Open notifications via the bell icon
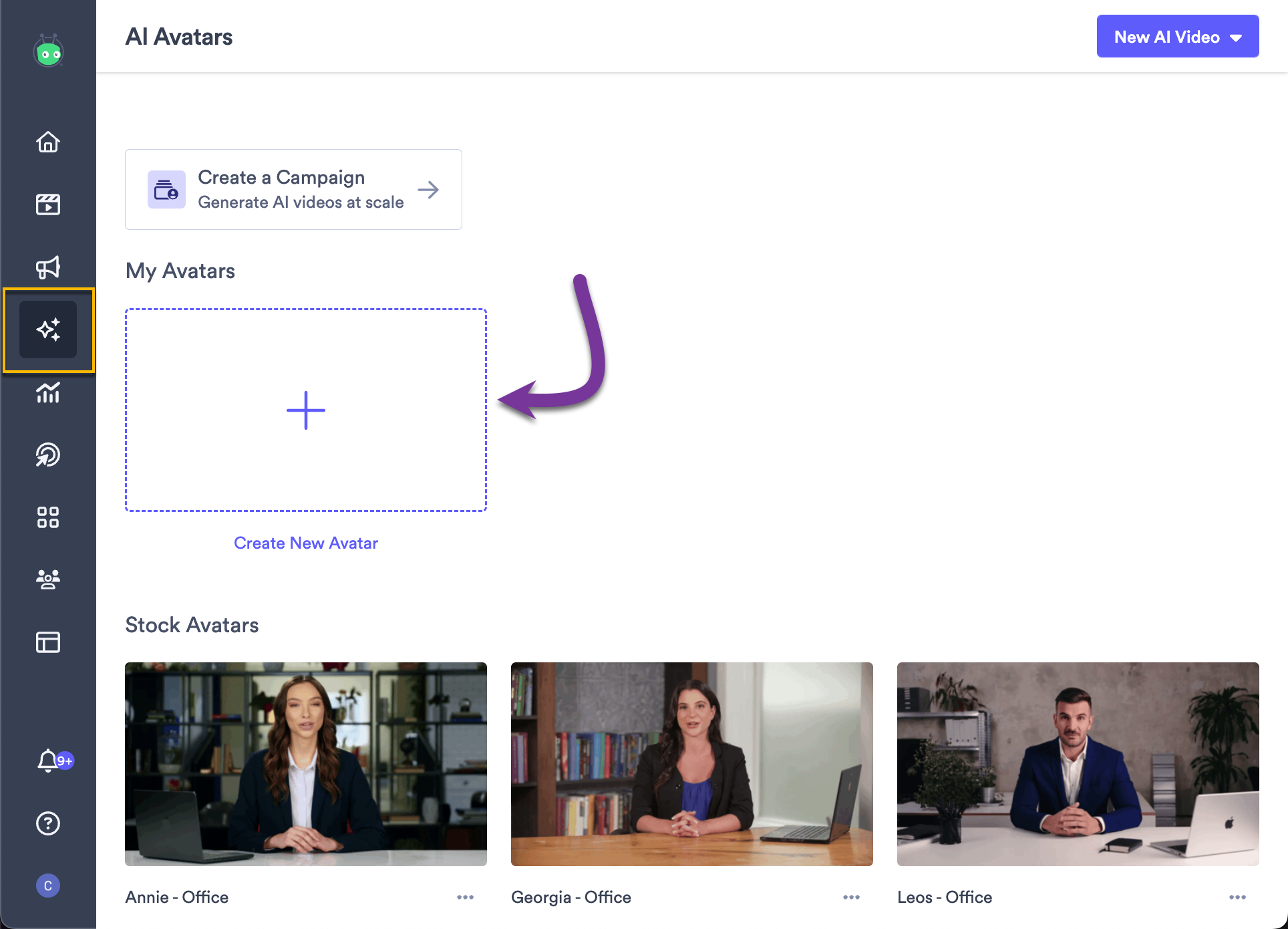 (x=47, y=761)
